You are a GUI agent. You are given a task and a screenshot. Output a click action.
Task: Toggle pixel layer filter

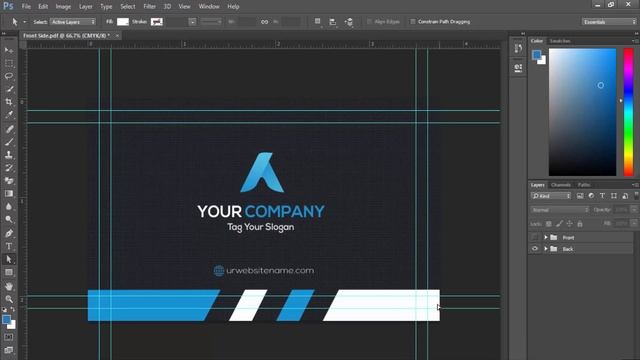point(580,196)
